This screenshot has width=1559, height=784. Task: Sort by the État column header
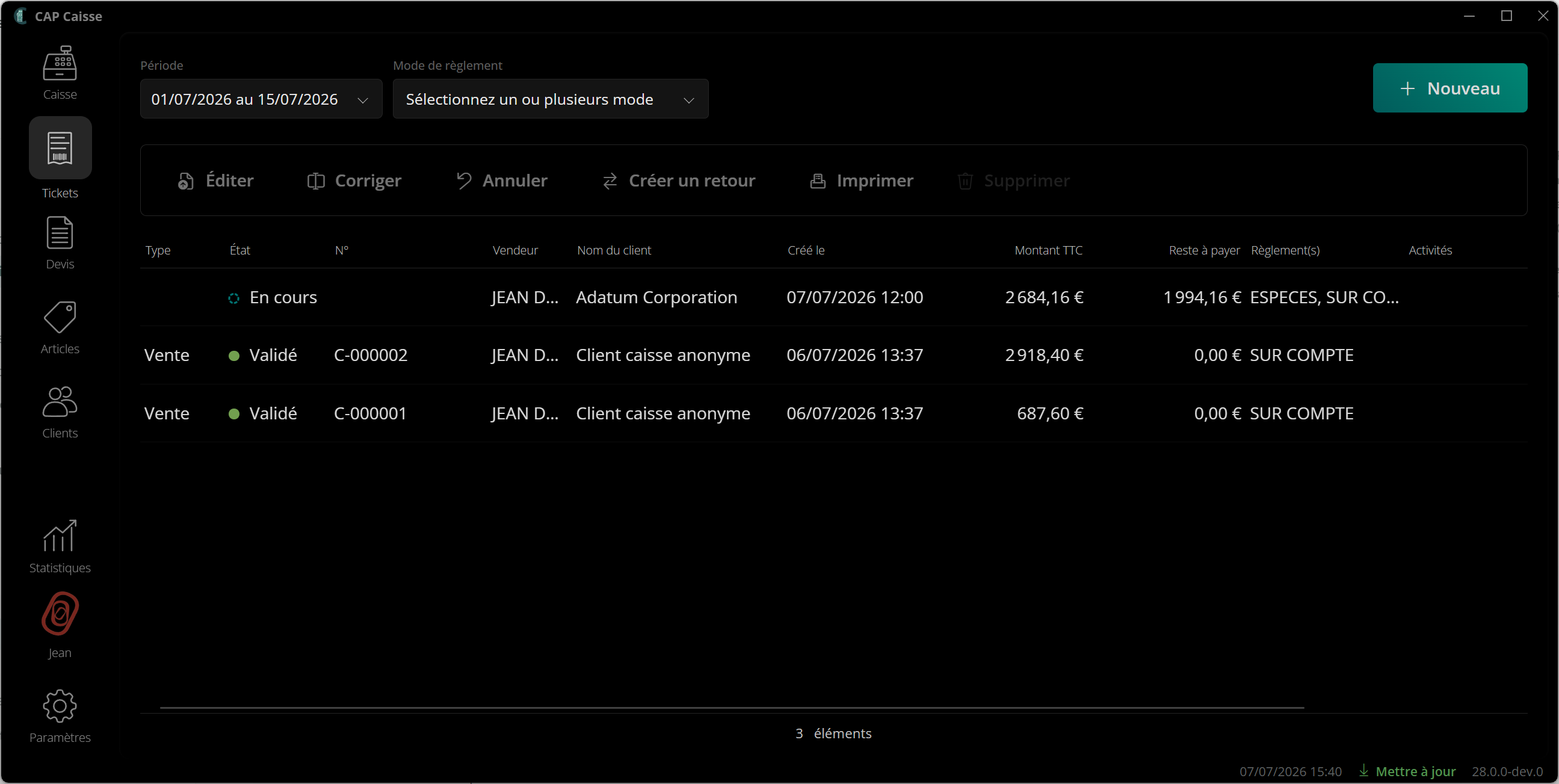239,250
